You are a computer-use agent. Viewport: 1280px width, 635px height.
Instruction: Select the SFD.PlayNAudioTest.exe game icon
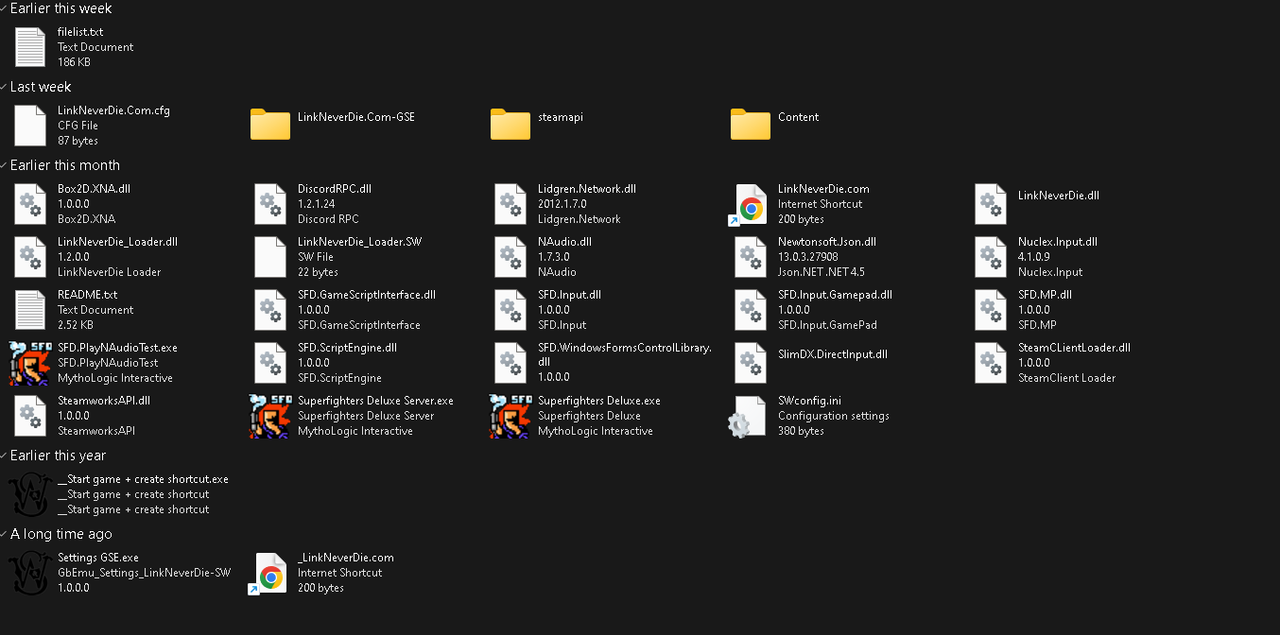(x=30, y=363)
